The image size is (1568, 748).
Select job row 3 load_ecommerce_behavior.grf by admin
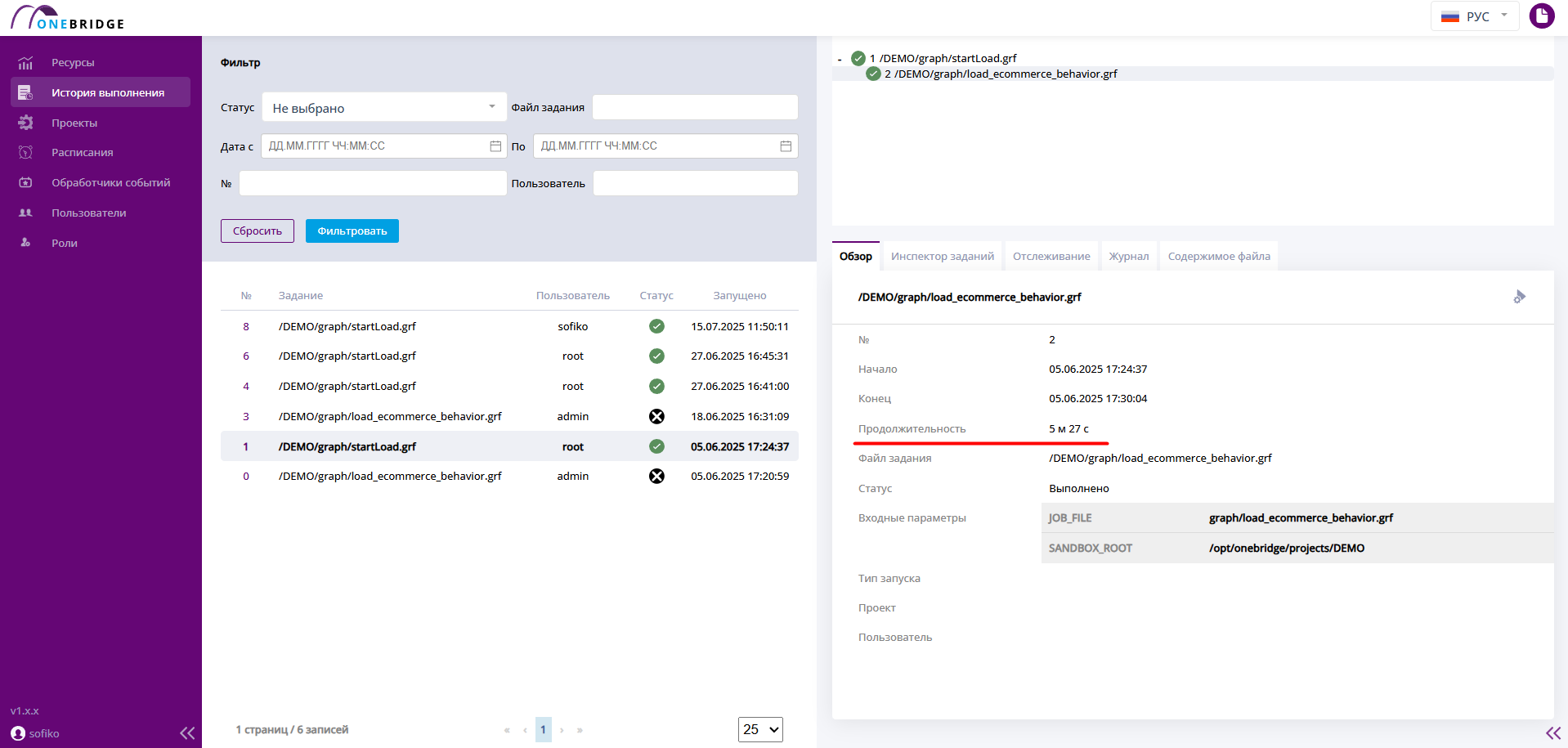509,416
